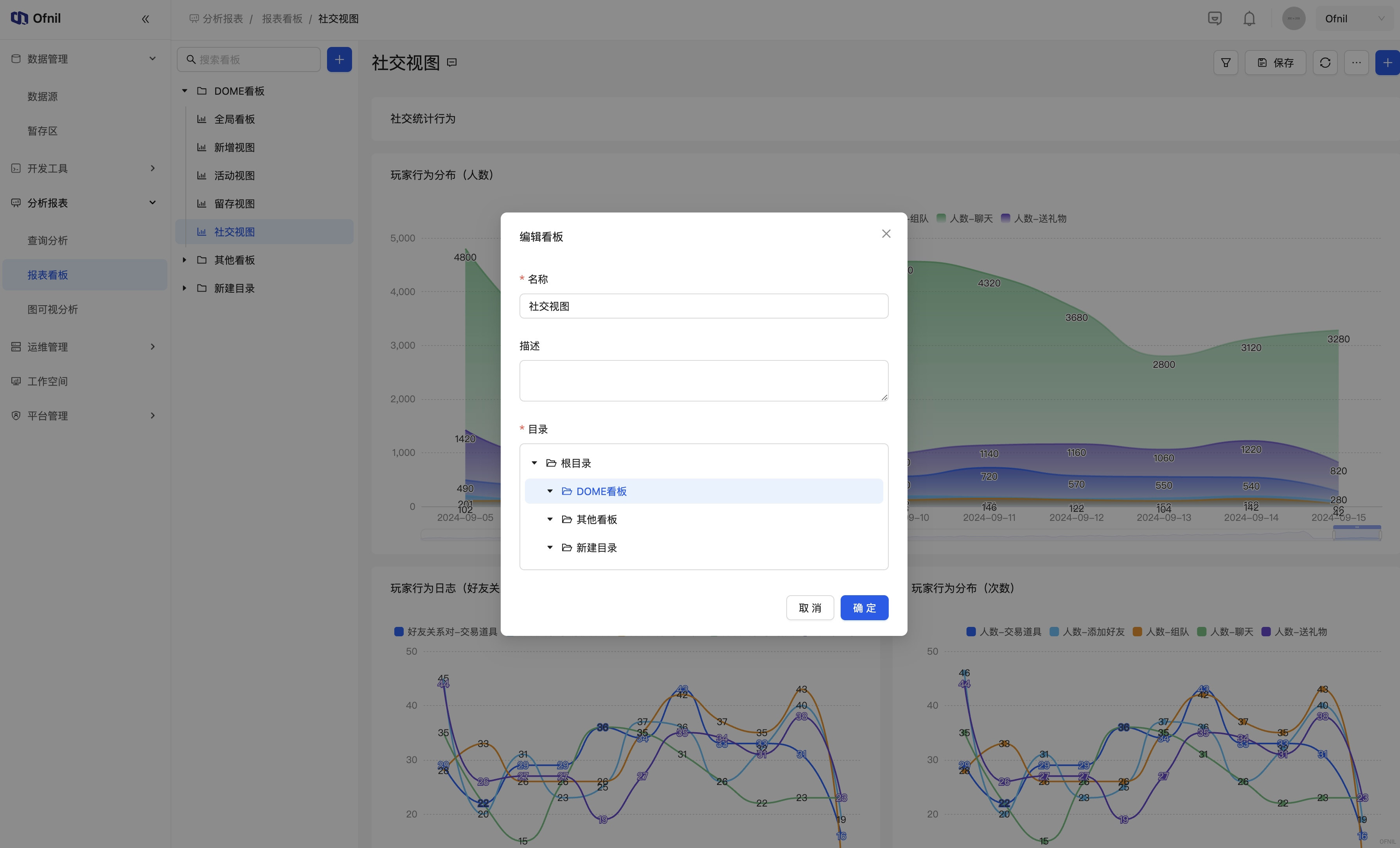
Task: Toggle 人数-聊天 legend in area chart
Action: coord(965,218)
